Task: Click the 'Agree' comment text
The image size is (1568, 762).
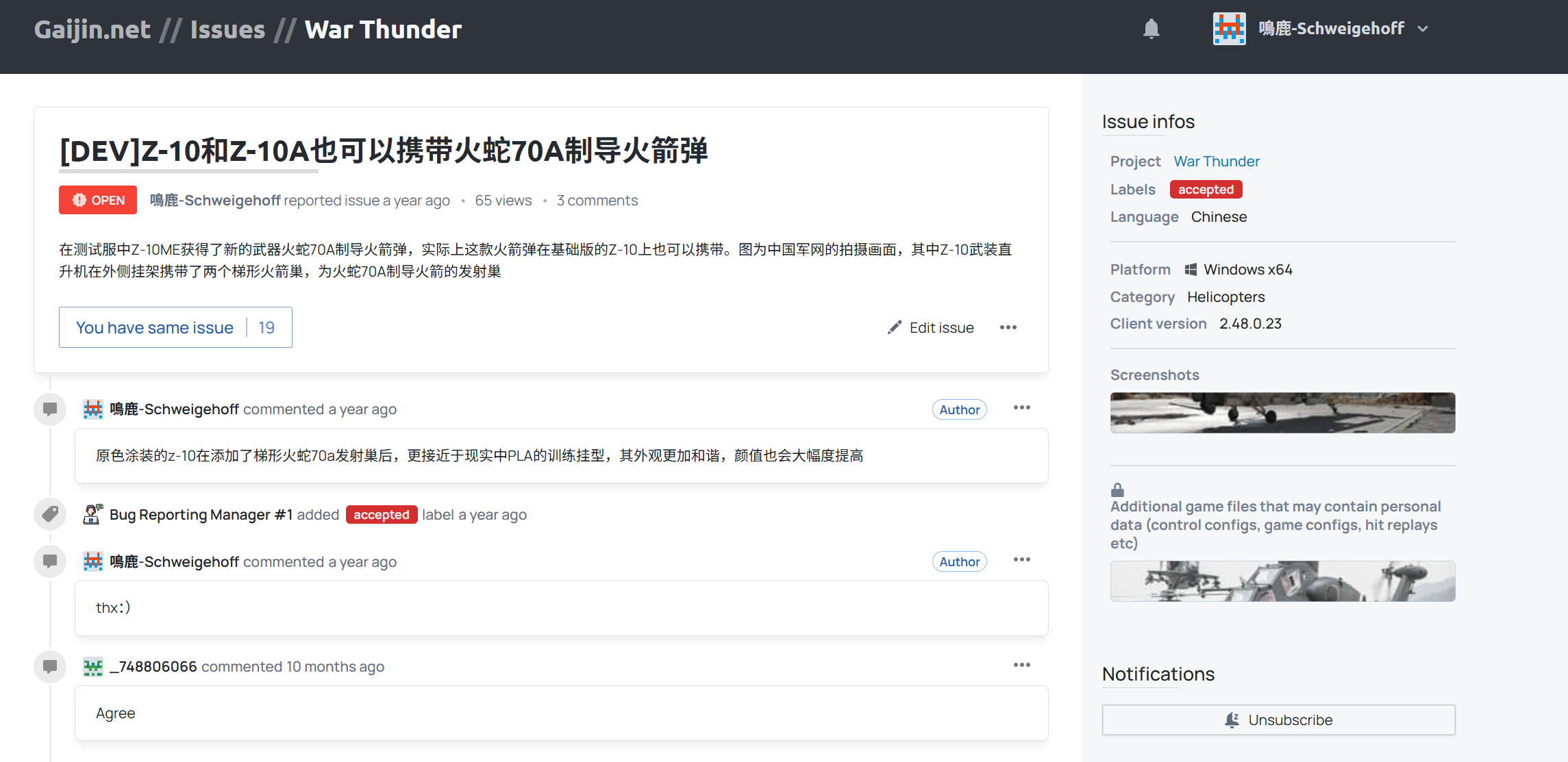Action: pos(116,713)
